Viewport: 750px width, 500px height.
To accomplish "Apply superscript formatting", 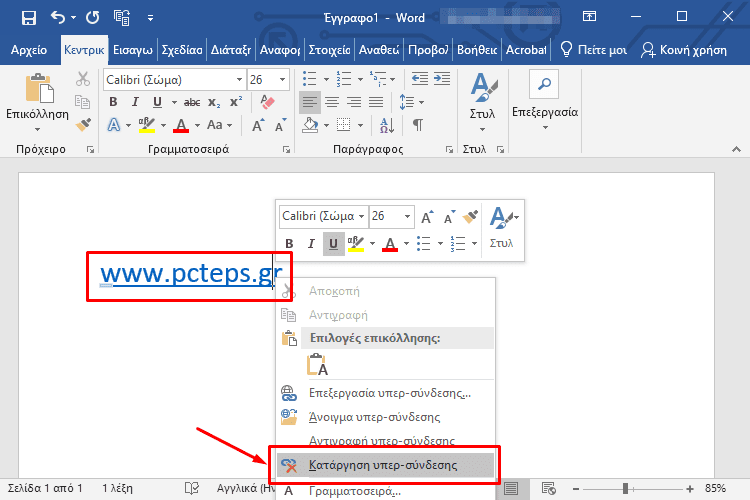I will 236,102.
